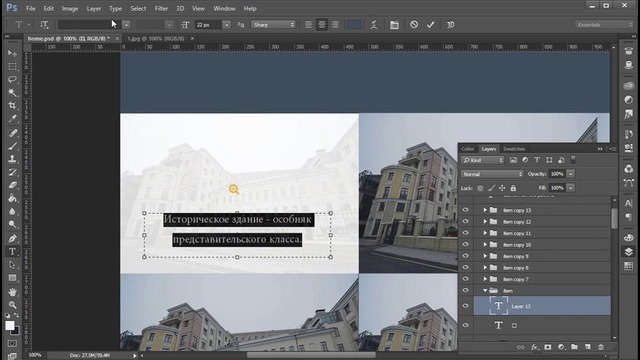Select the Blur tool
Viewport: 640px width, 360px height.
click(12, 211)
